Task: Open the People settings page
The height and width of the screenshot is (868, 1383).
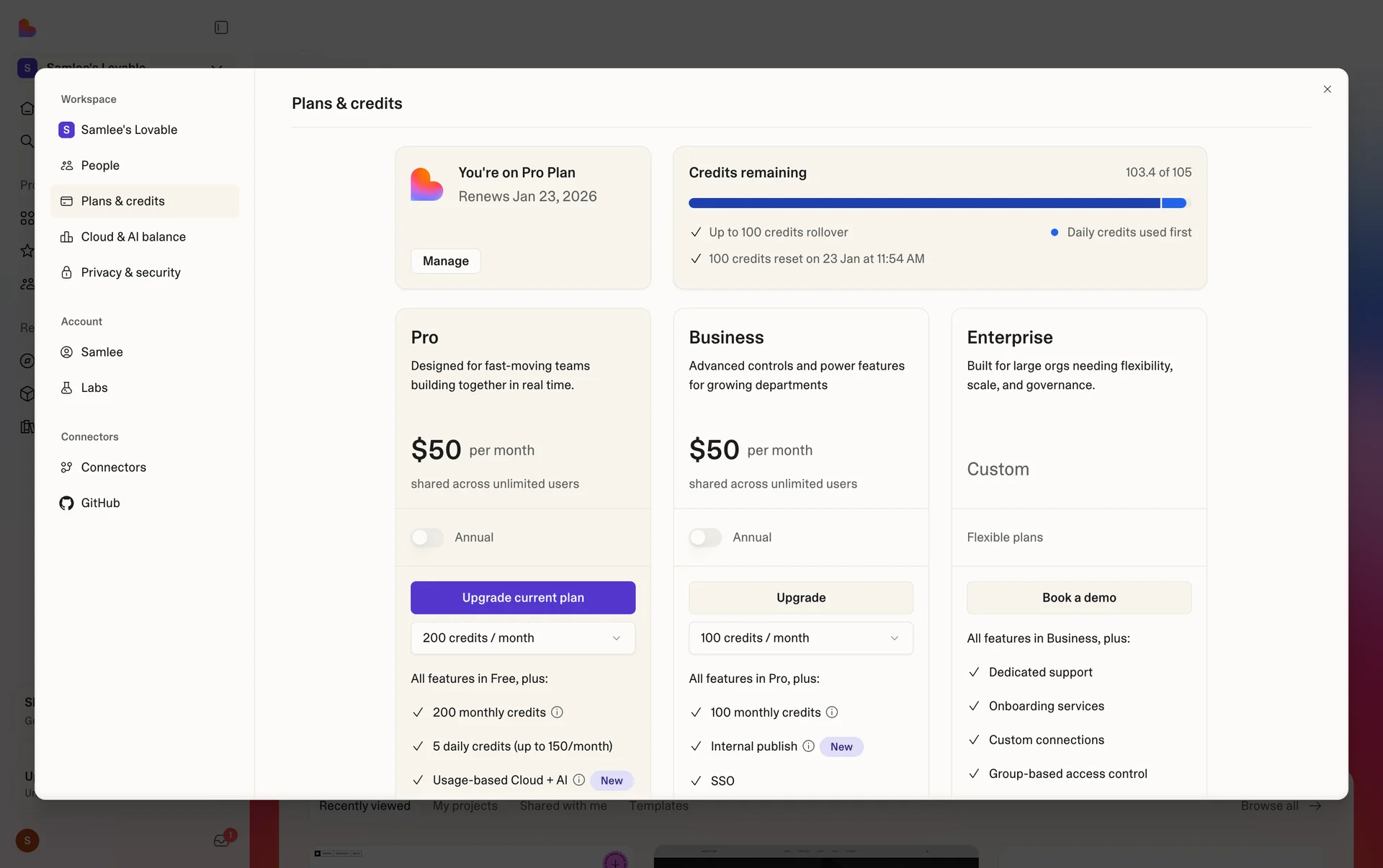Action: pyautogui.click(x=100, y=166)
